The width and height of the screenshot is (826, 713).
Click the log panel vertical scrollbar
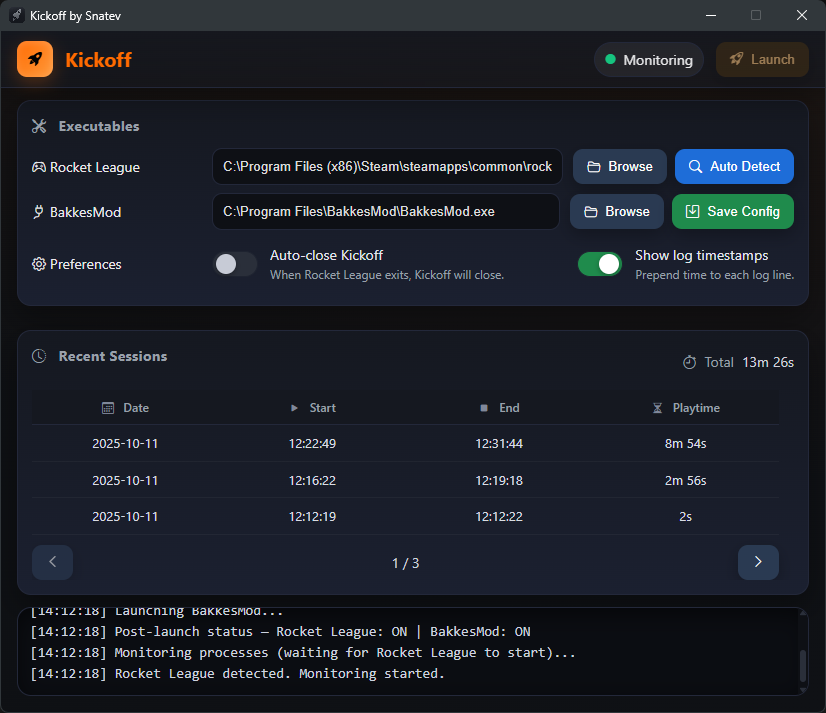tap(801, 664)
